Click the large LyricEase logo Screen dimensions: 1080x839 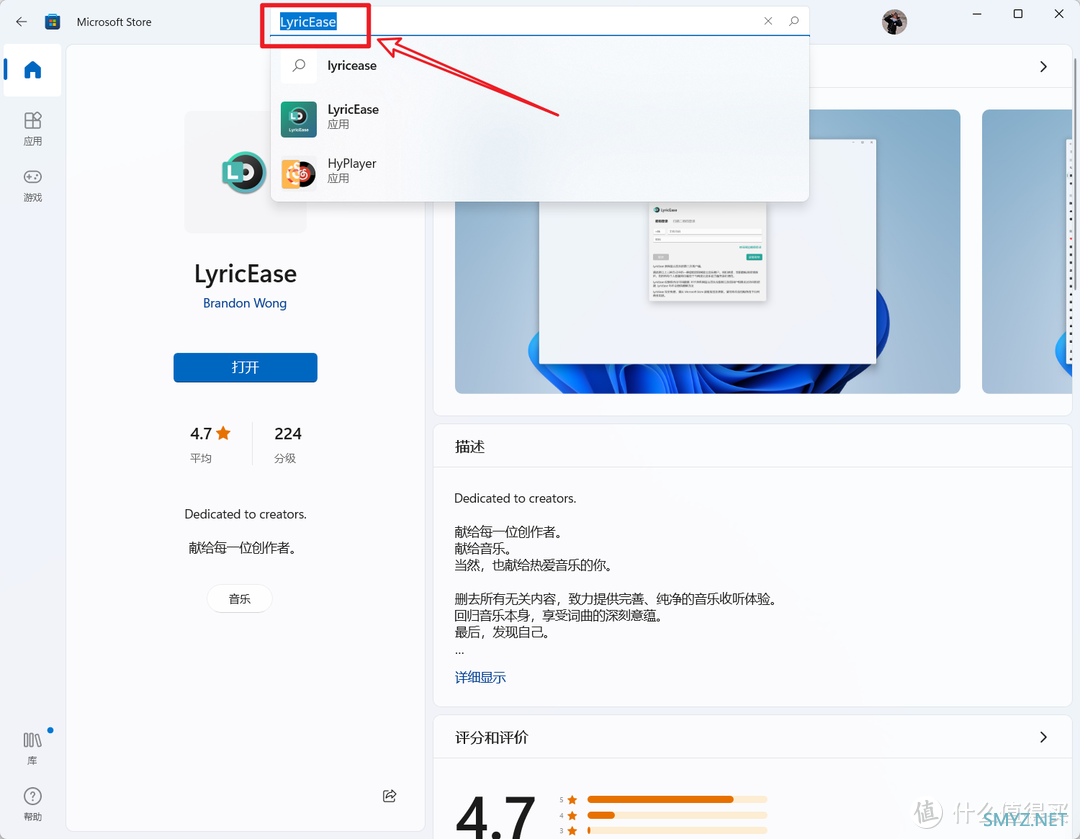click(x=245, y=172)
